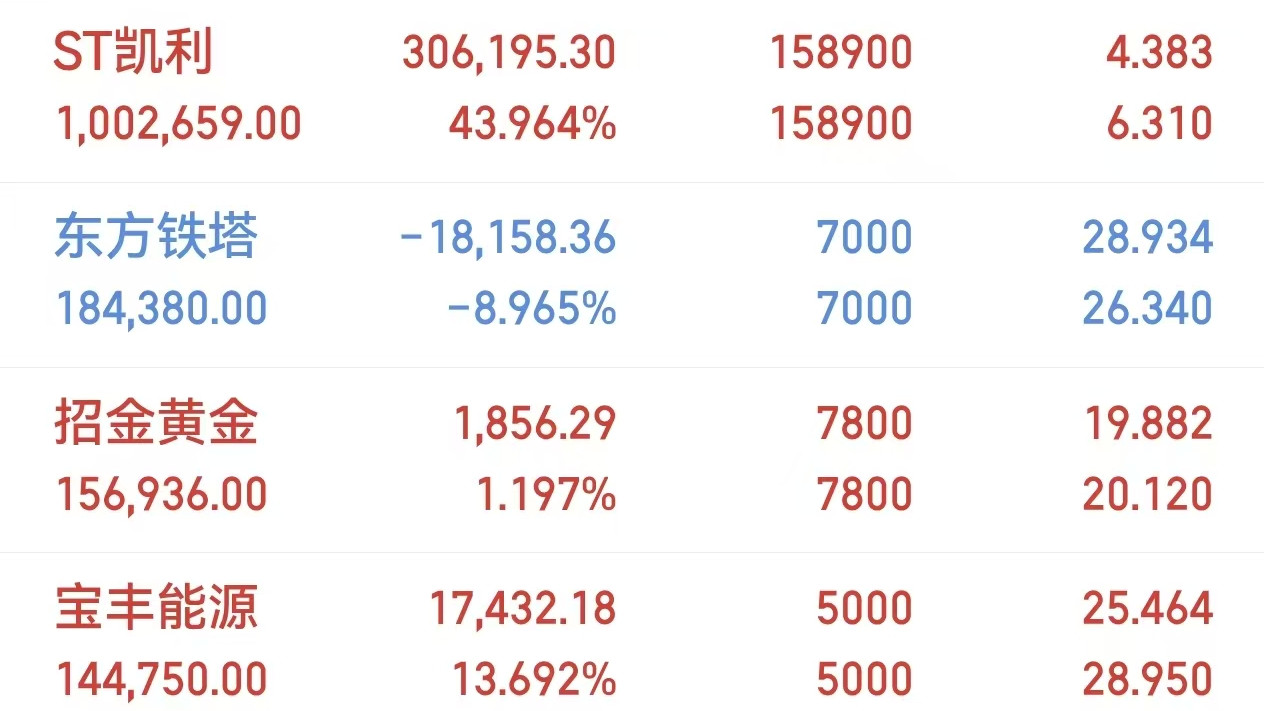The height and width of the screenshot is (711, 1264).
Task: Open the 东方铁塔 stock entry
Action: 156,238
